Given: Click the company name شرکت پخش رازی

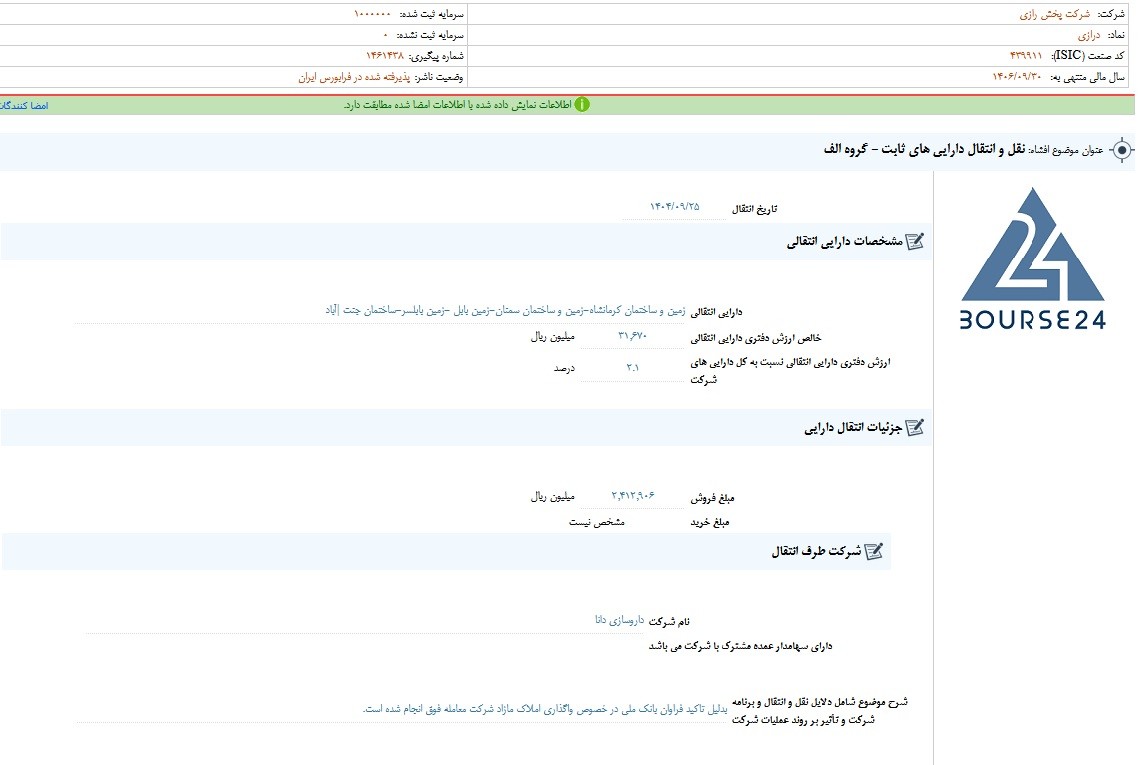Looking at the screenshot, I should pos(1055,14).
